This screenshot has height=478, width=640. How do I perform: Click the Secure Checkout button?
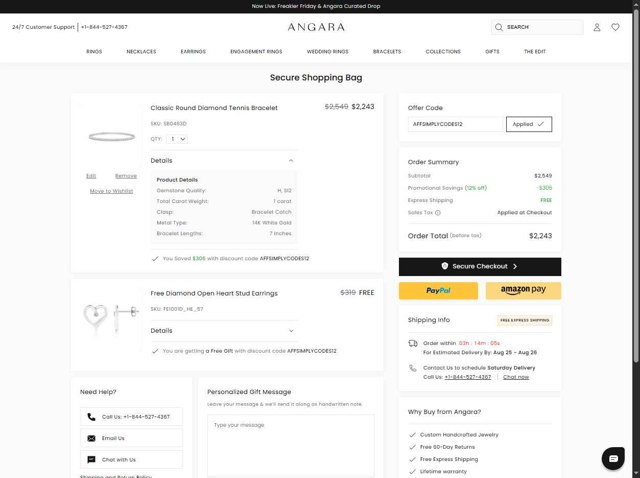[480, 267]
